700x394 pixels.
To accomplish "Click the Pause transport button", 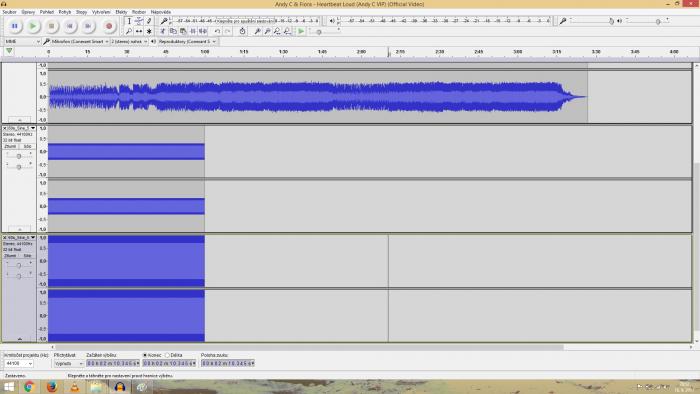I will pos(15,26).
